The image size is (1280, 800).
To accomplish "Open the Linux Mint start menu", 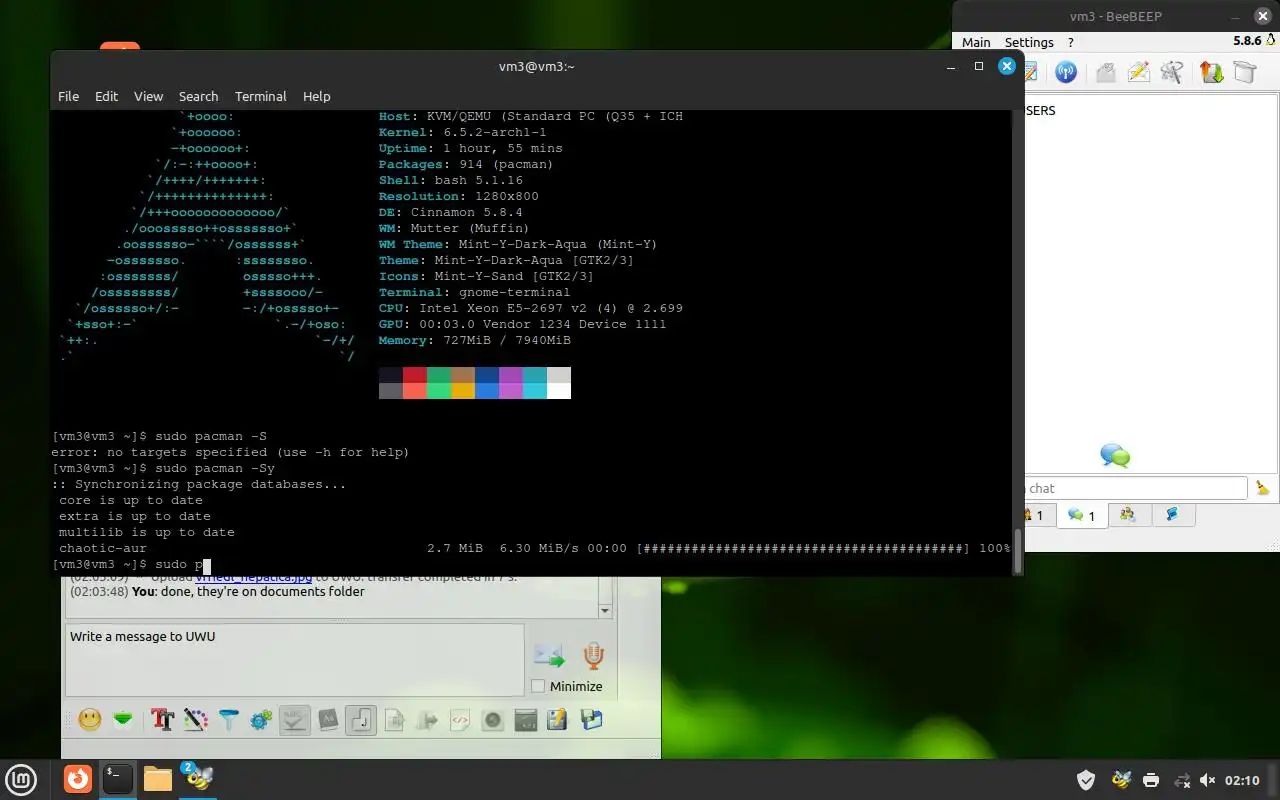I will [x=21, y=779].
